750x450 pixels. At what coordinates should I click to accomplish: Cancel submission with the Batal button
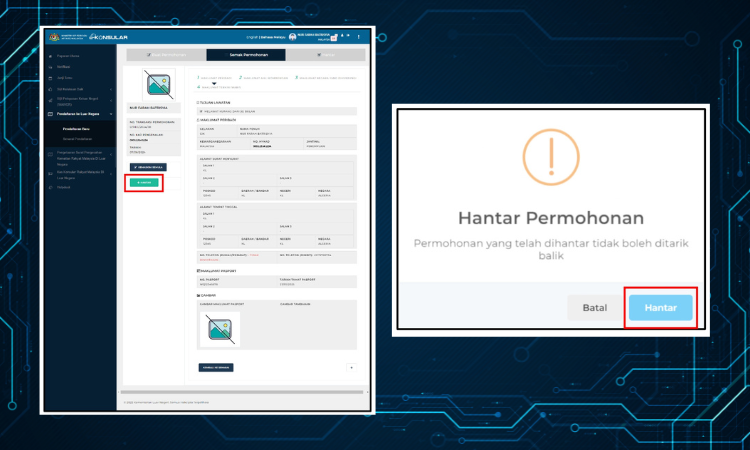pos(595,307)
